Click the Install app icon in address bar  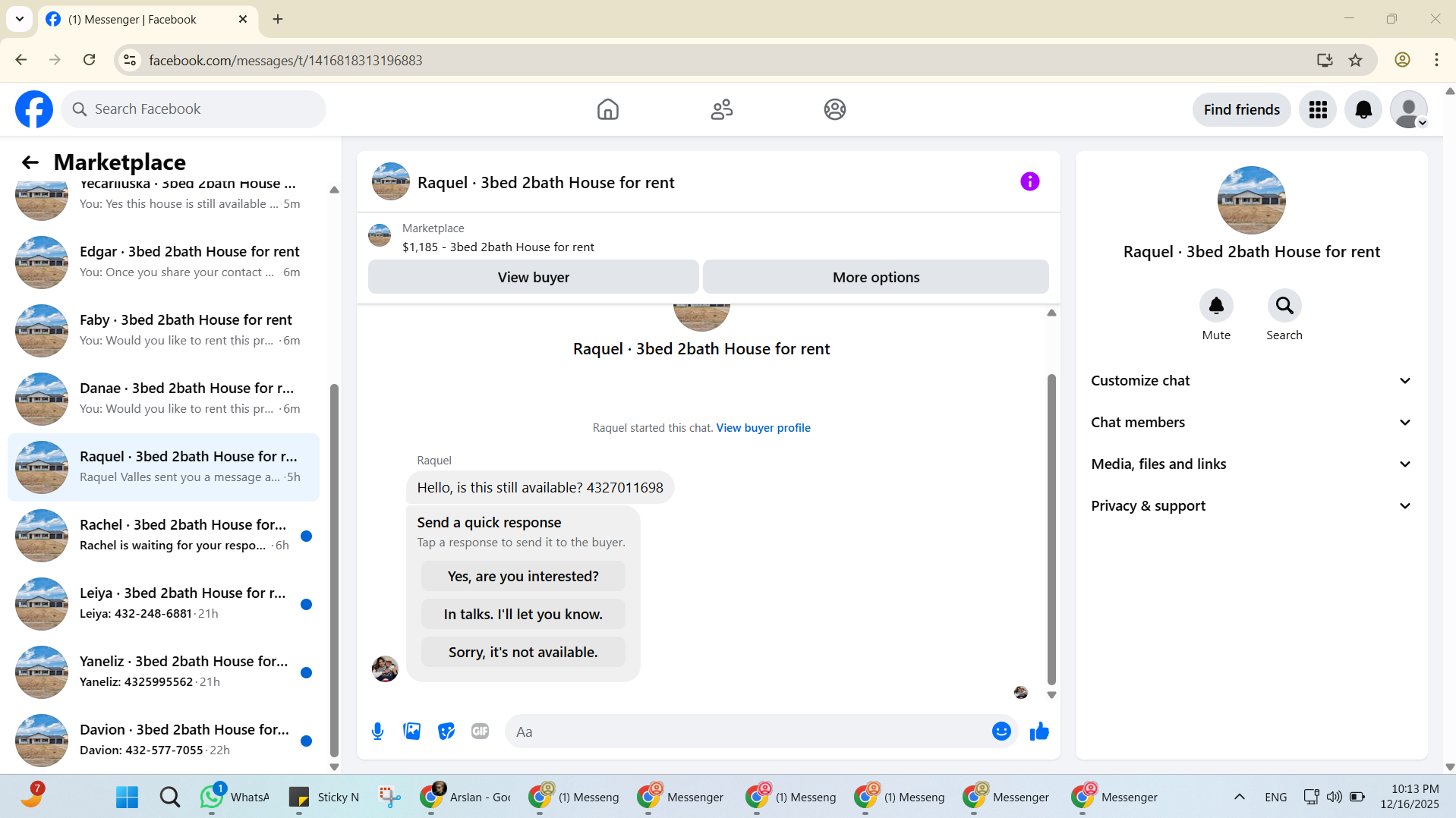[x=1325, y=60]
